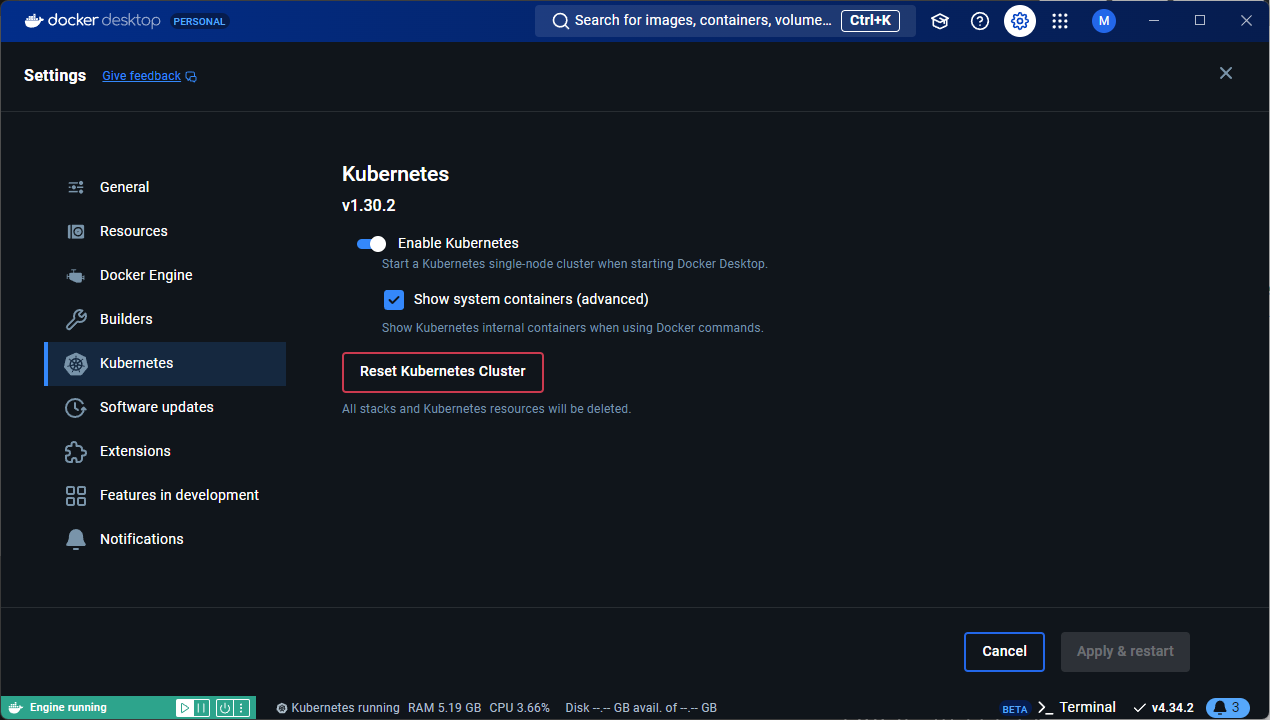Screen dimensions: 1270x720
Task: Click the feedback chat icon next to Give feedback
Action: coord(191,76)
